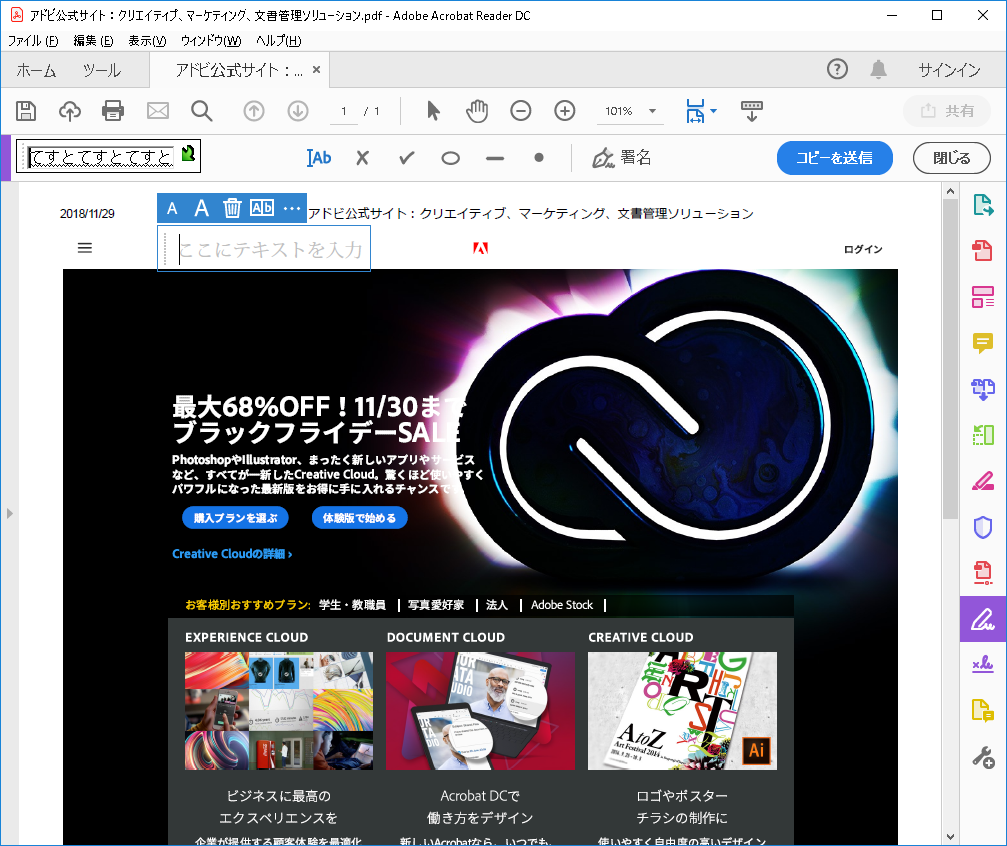Print the document with printer icon
Screen dimensions: 1007x846
(x=113, y=111)
